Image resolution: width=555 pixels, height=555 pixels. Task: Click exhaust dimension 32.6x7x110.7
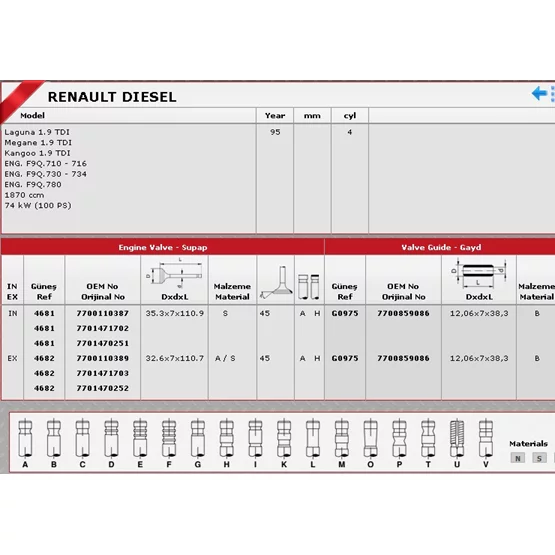coord(174,358)
